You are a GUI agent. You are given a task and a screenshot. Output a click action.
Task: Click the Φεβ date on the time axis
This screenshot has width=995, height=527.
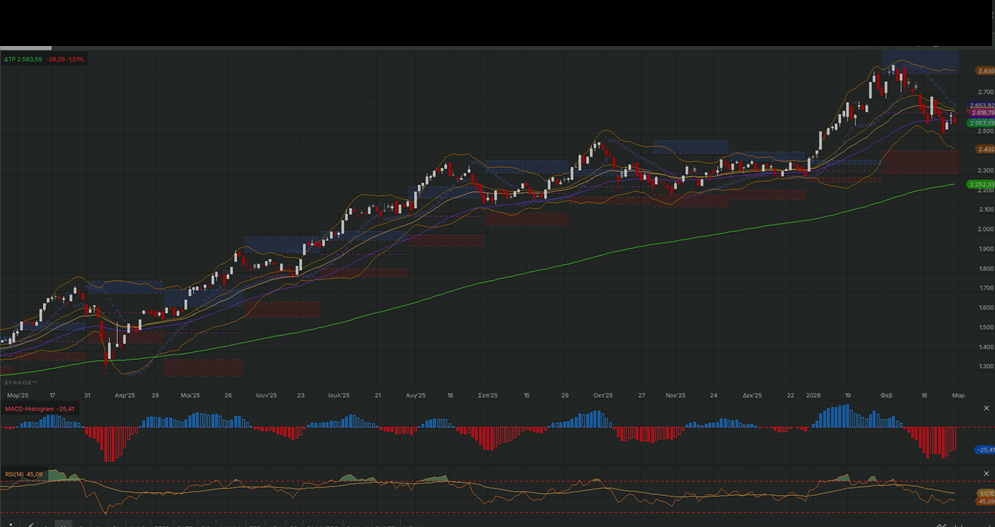886,395
